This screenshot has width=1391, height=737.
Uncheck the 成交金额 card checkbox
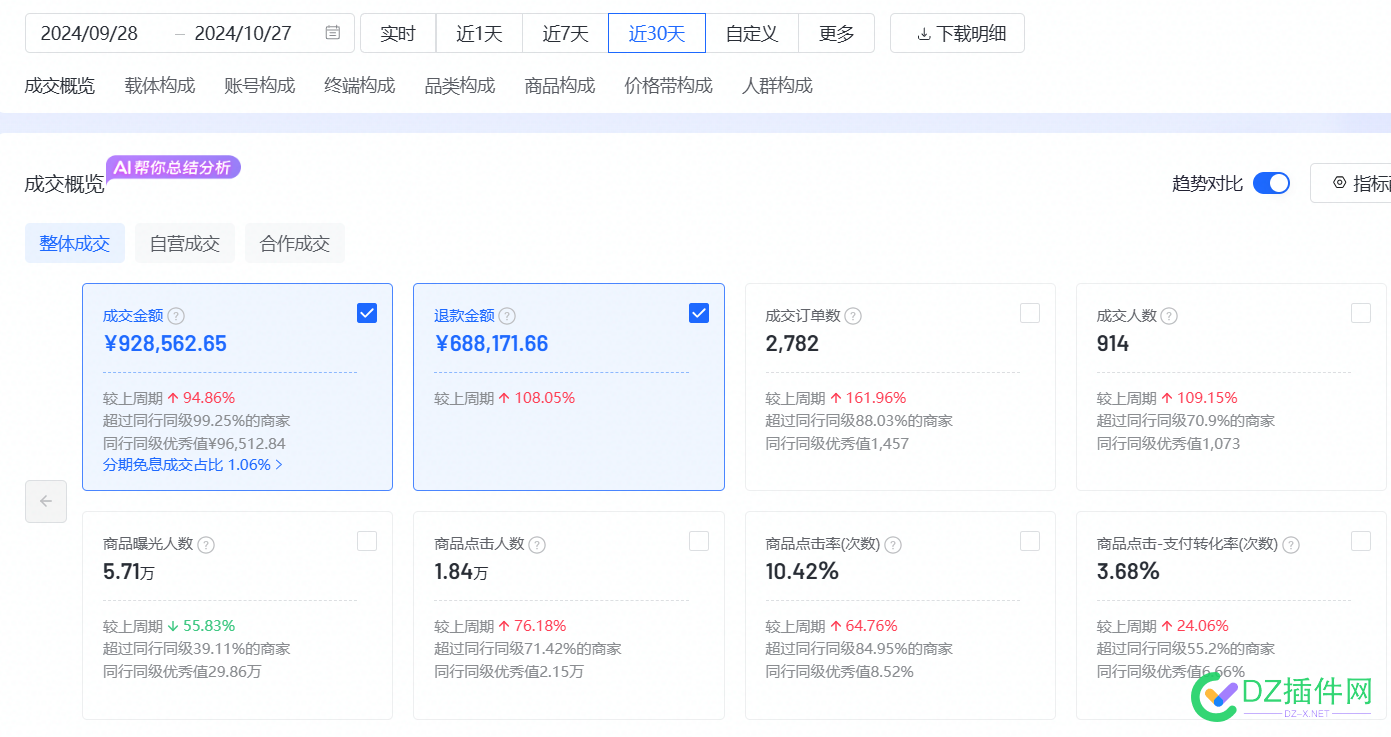(367, 313)
